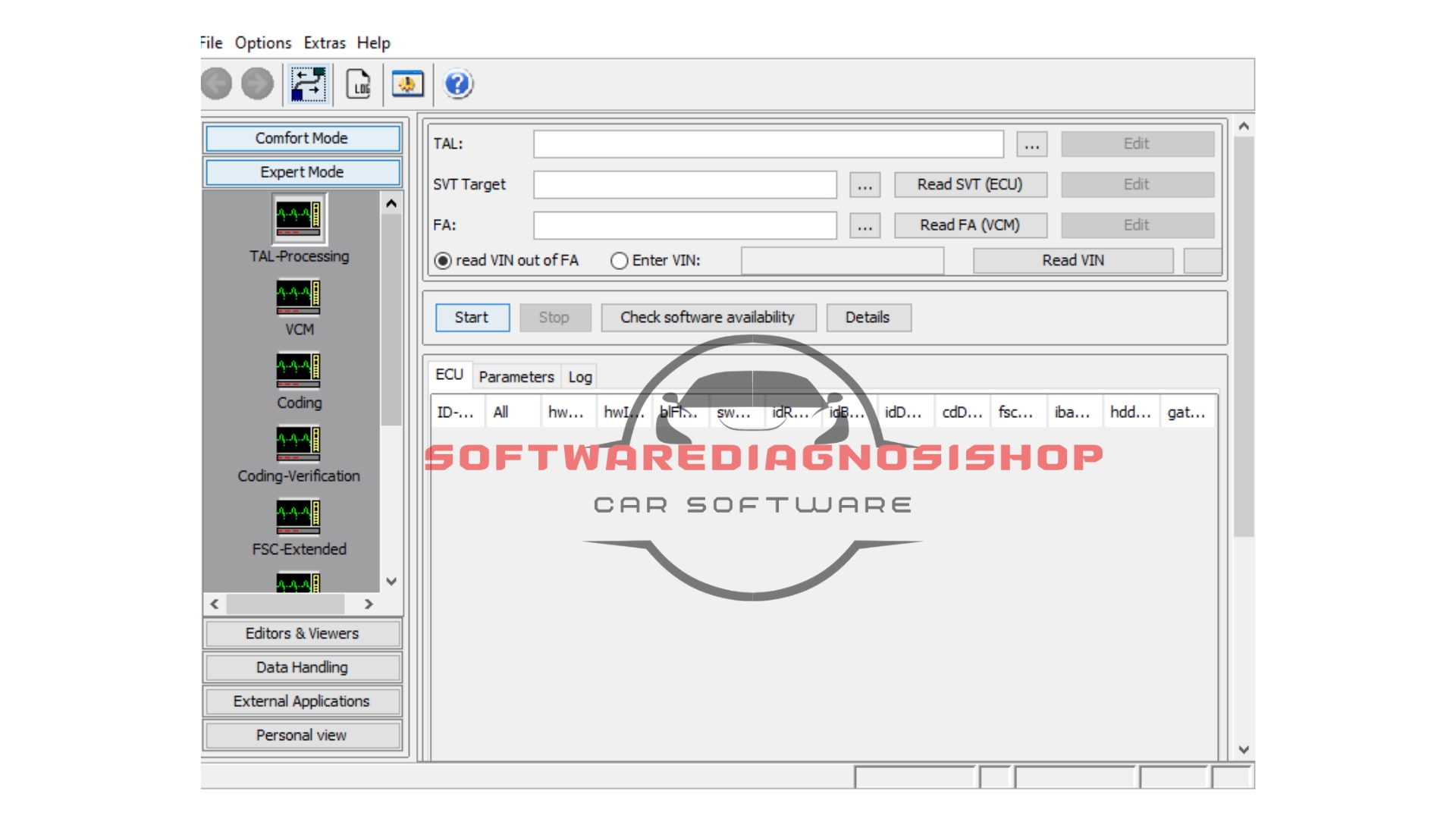This screenshot has height=819, width=1456.
Task: Open the Extras menu
Action: point(325,42)
